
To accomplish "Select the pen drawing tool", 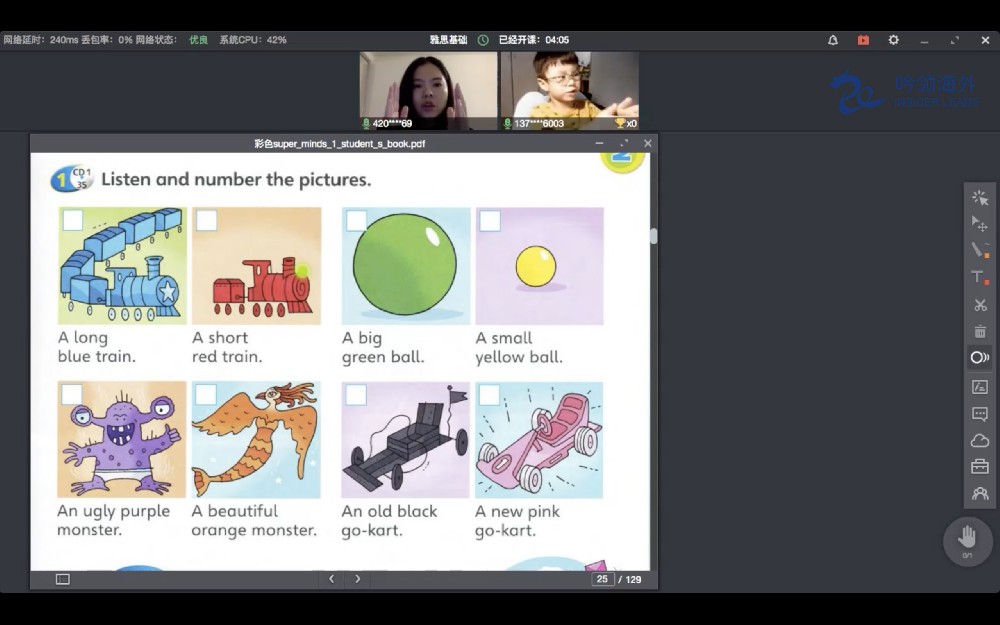I will click(x=979, y=250).
